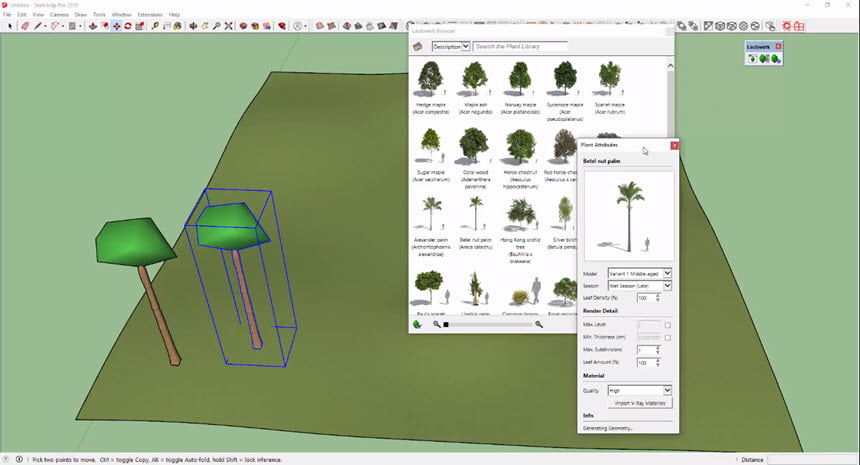
Task: Open the Camera menu
Action: pos(59,14)
